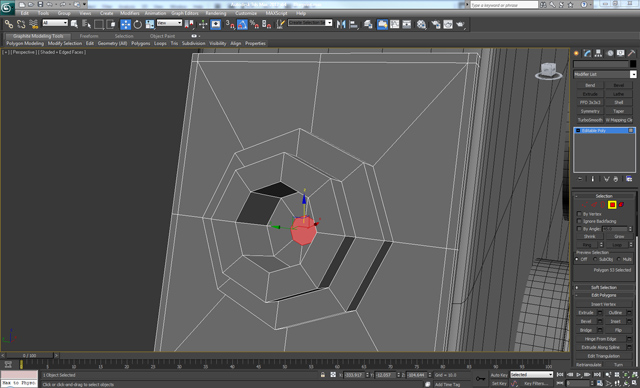Select the Polygon sub-object level icon
The height and width of the screenshot is (388, 640).
pos(612,205)
